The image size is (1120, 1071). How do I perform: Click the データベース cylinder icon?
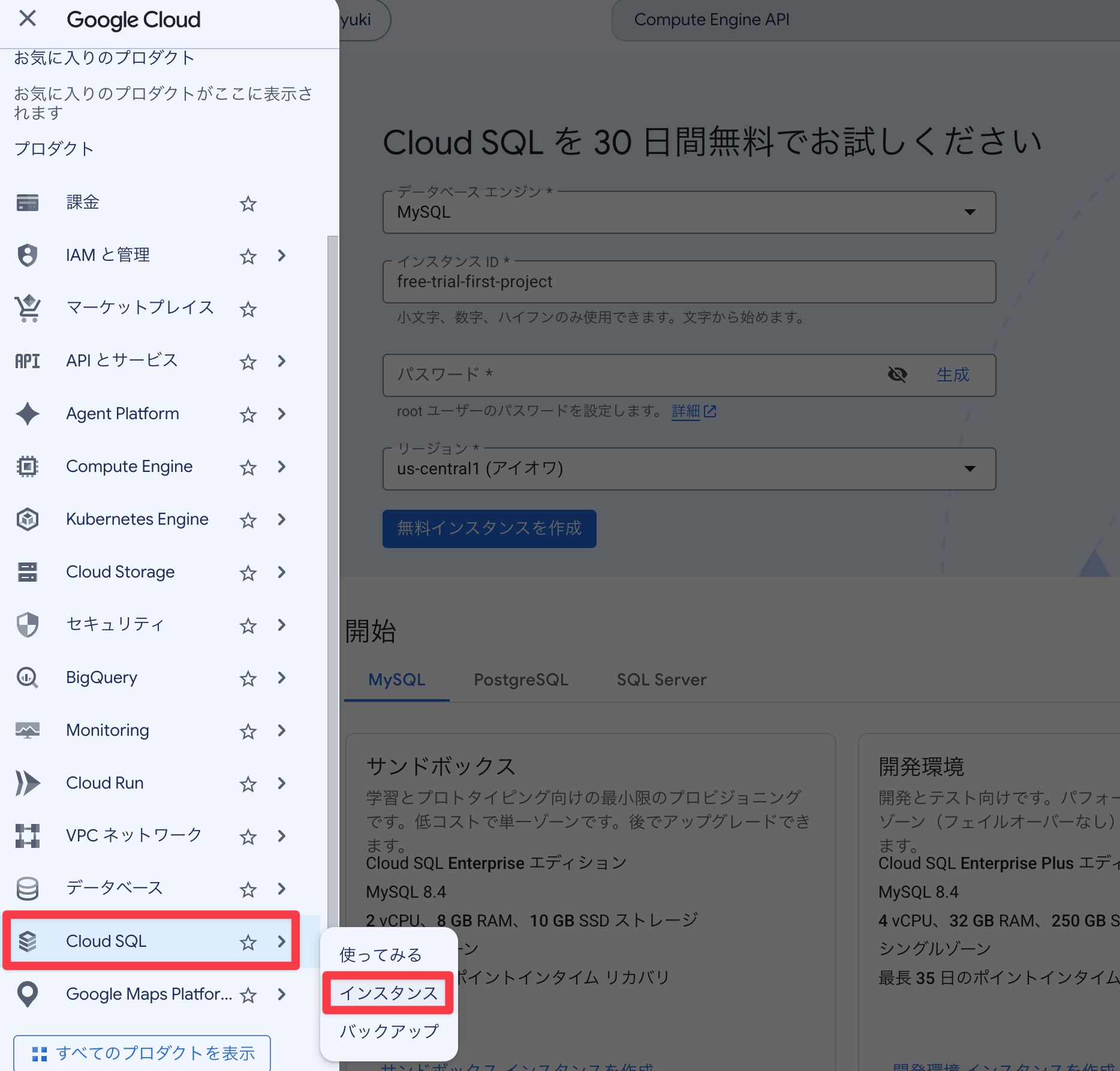tap(28, 889)
